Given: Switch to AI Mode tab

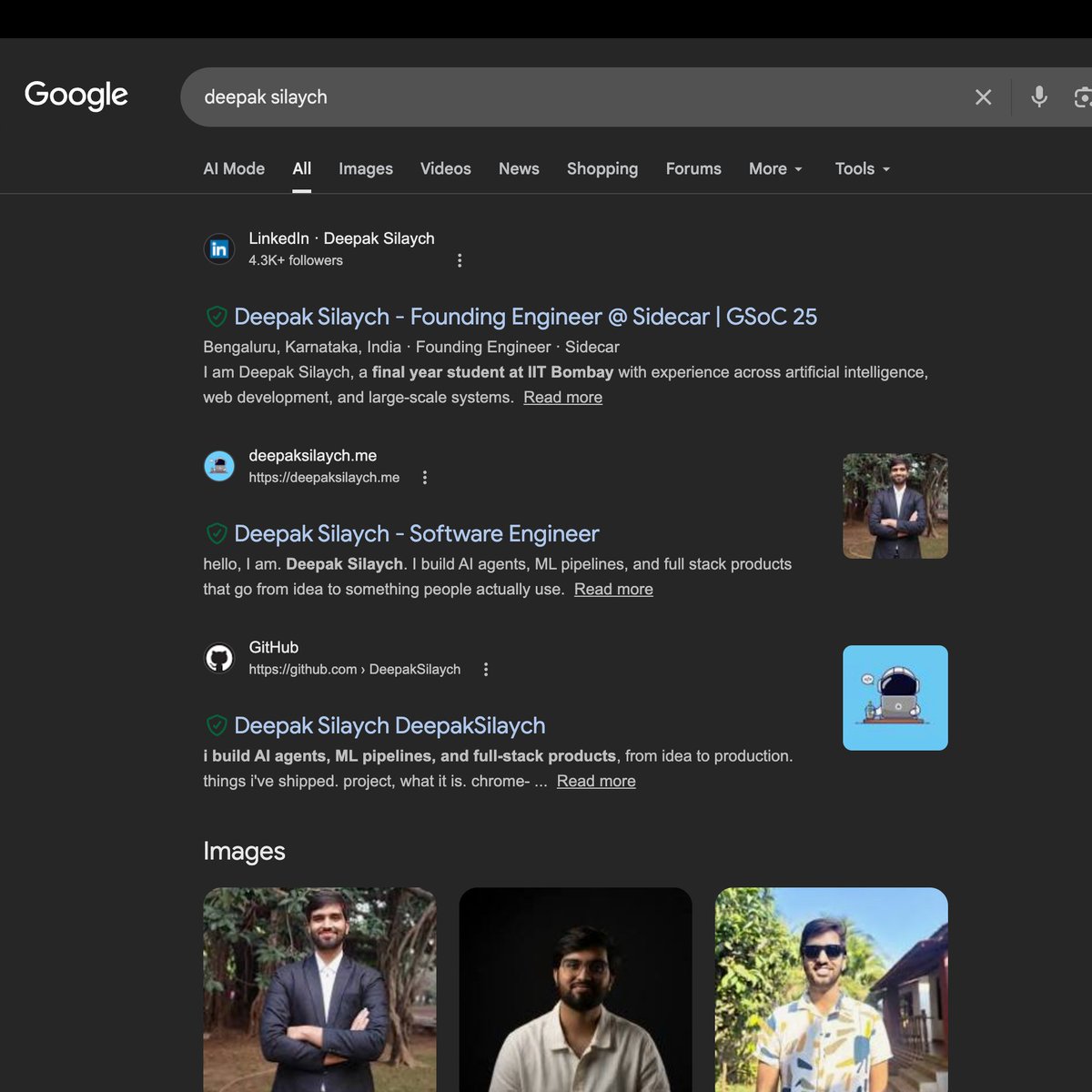Looking at the screenshot, I should 234,168.
